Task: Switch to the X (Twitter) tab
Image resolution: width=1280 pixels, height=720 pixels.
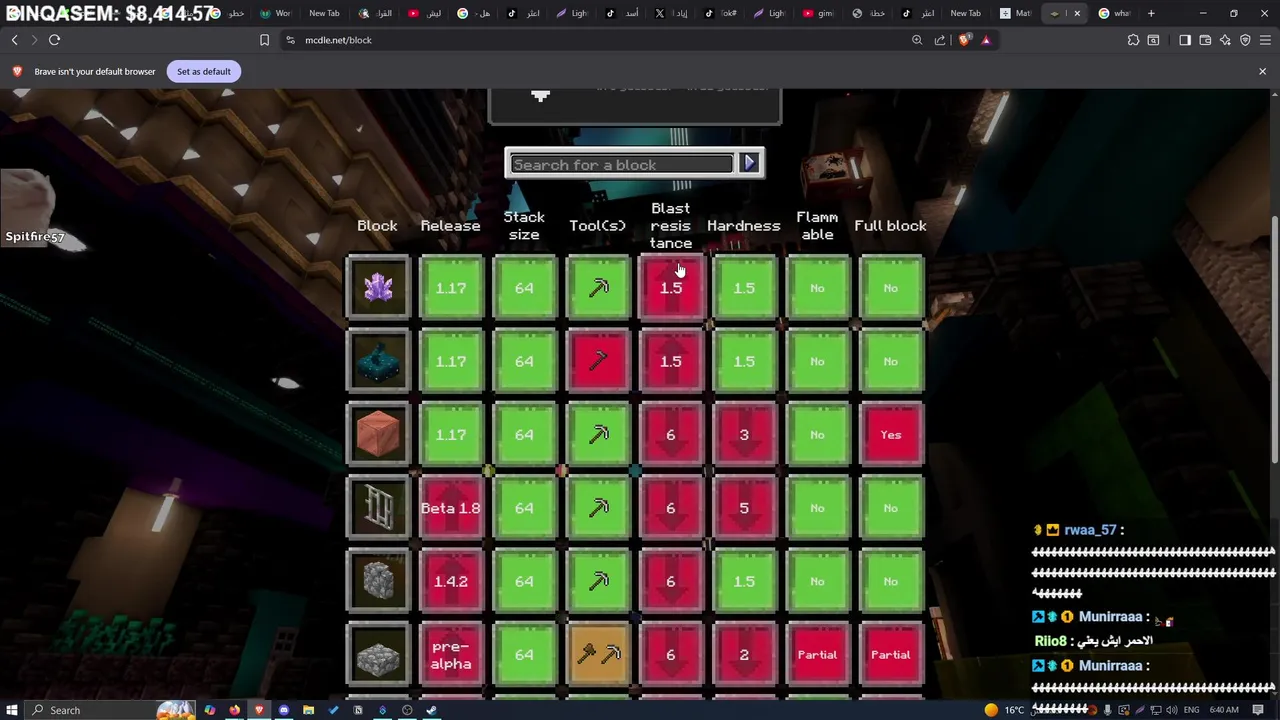Action: [672, 13]
